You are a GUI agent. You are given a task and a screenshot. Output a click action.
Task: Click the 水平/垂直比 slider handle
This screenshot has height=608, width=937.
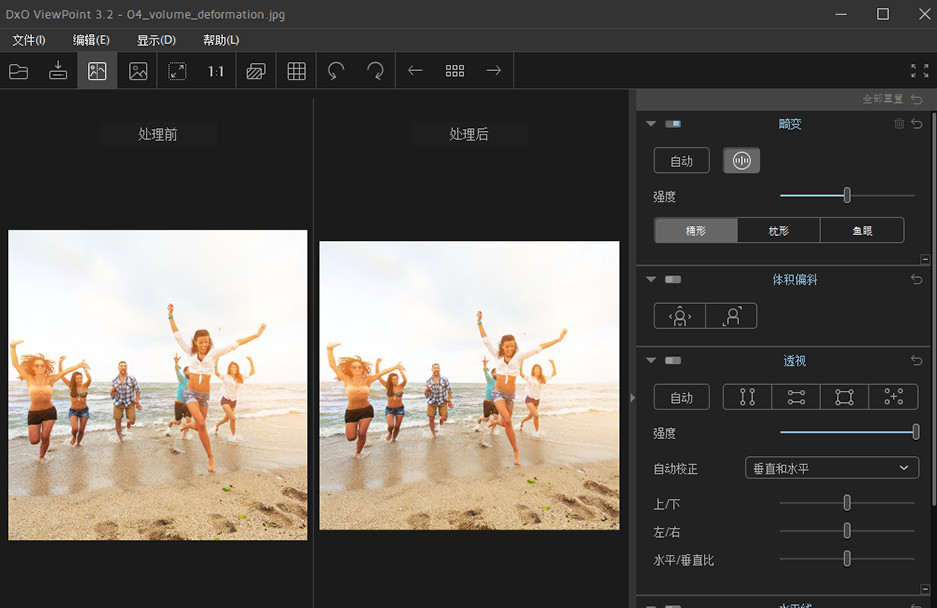[847, 558]
